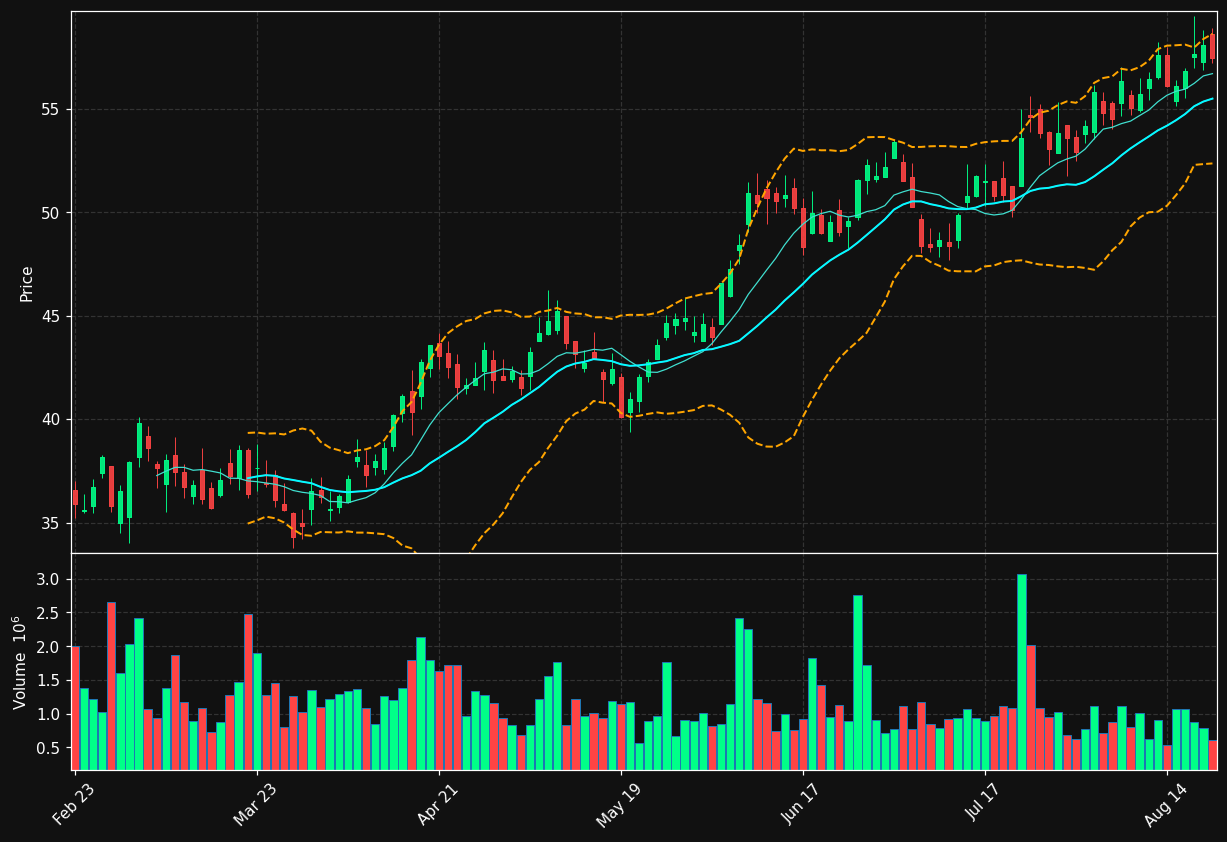The image size is (1227, 842).
Task: Click the "Volume 10⁶" axis title
Action: pos(20,662)
